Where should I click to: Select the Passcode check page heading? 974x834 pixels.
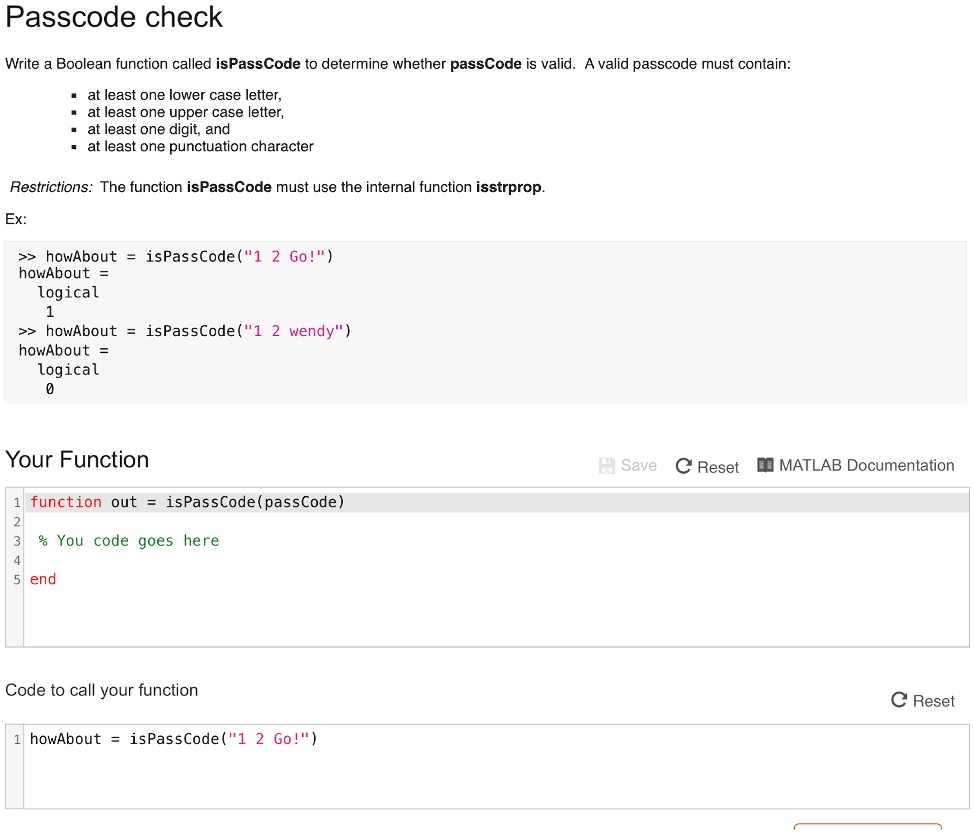tap(114, 17)
